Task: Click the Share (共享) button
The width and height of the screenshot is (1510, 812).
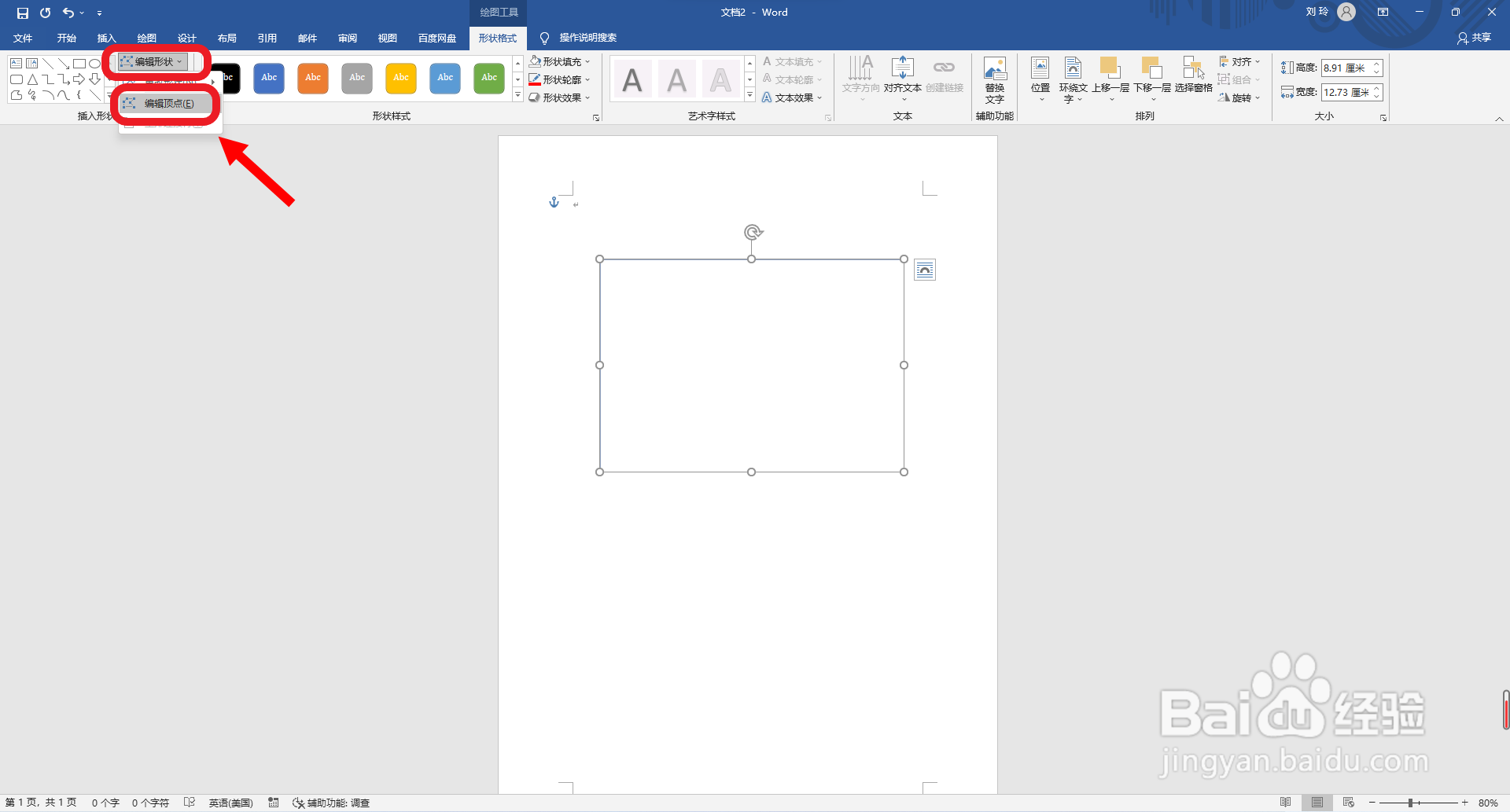Action: [1475, 38]
